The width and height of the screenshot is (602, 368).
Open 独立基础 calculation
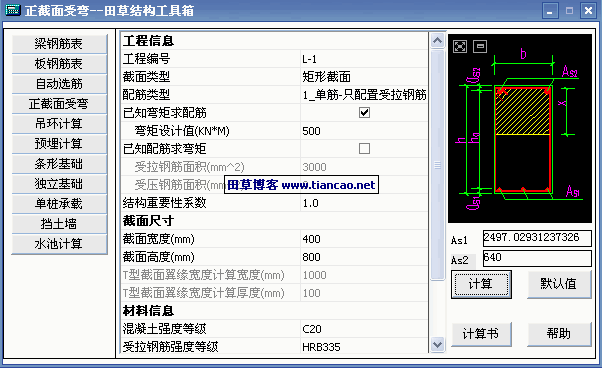(x=59, y=184)
